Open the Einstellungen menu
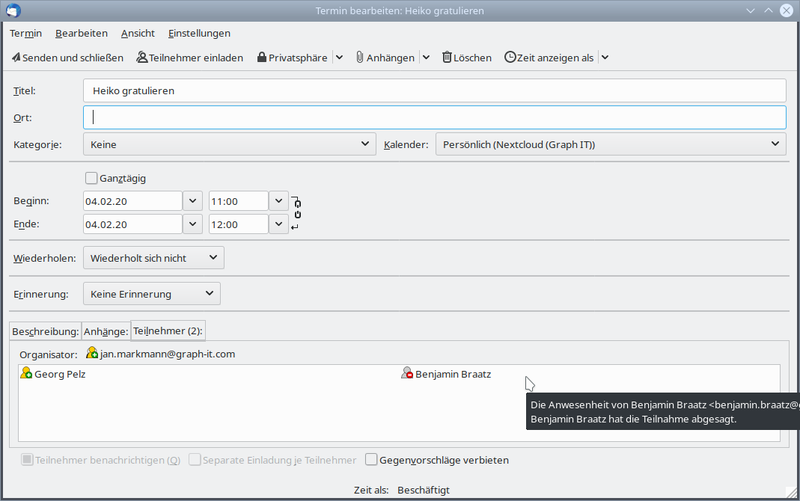 coord(199,33)
